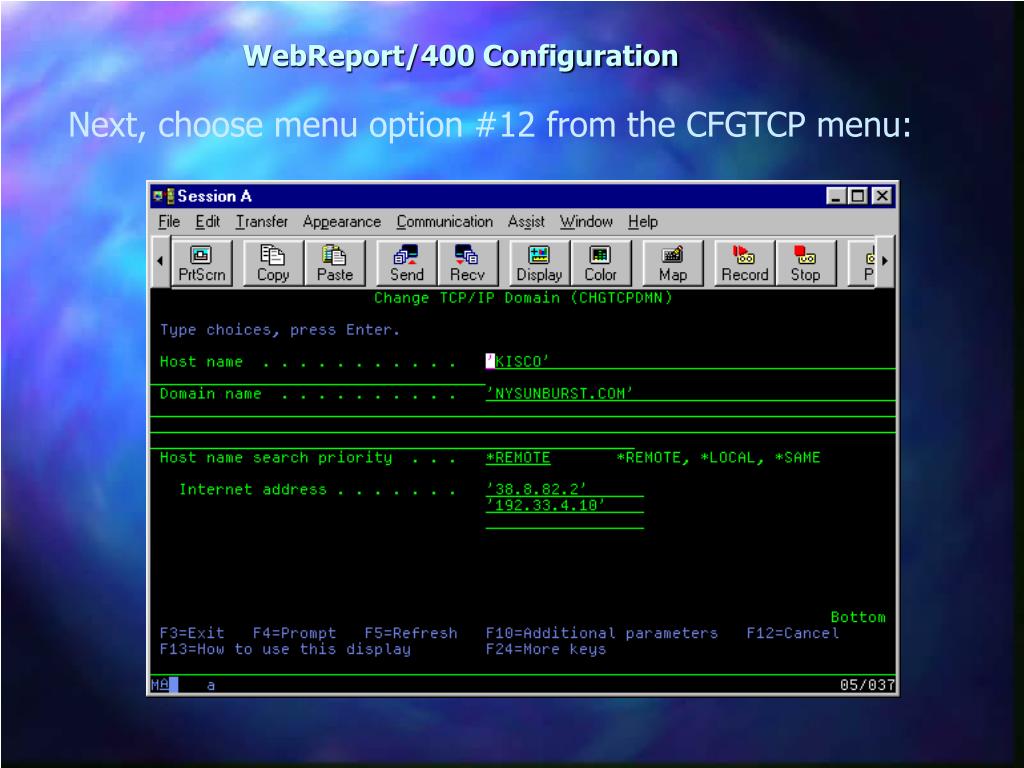Click the 'Domain name' label

coord(210,394)
